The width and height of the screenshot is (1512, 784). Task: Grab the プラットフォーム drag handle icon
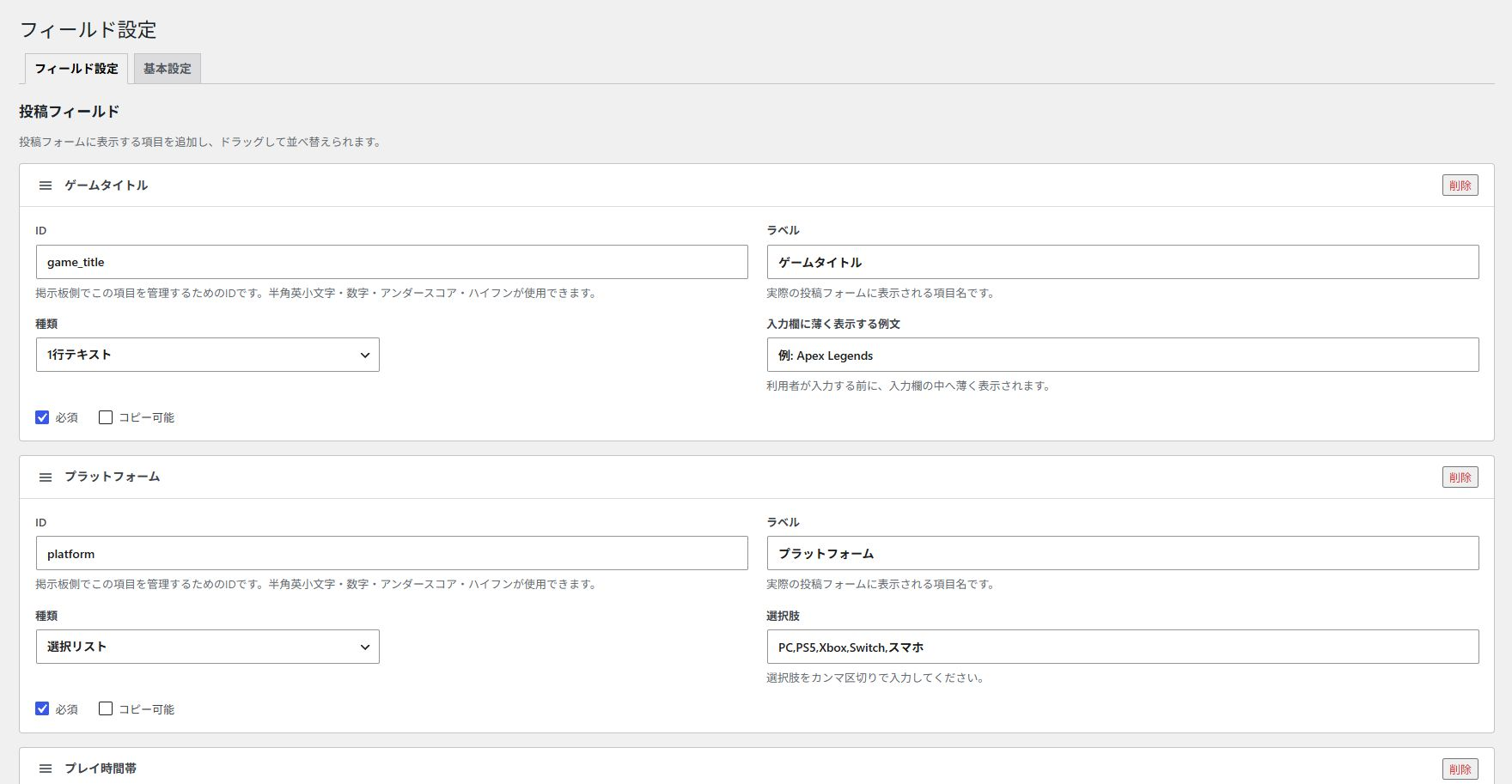pos(46,477)
